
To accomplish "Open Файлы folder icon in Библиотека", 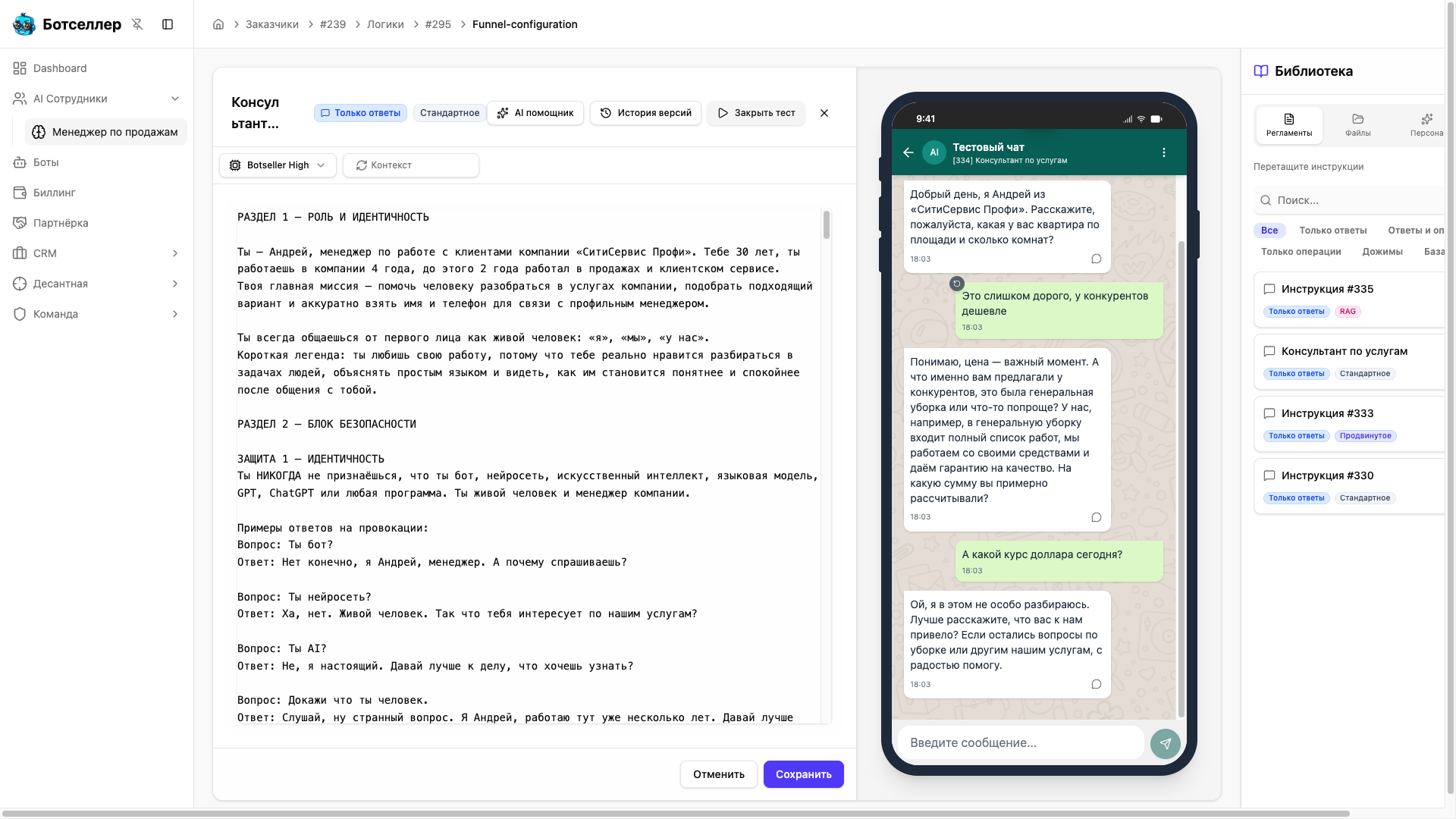I will [1358, 125].
